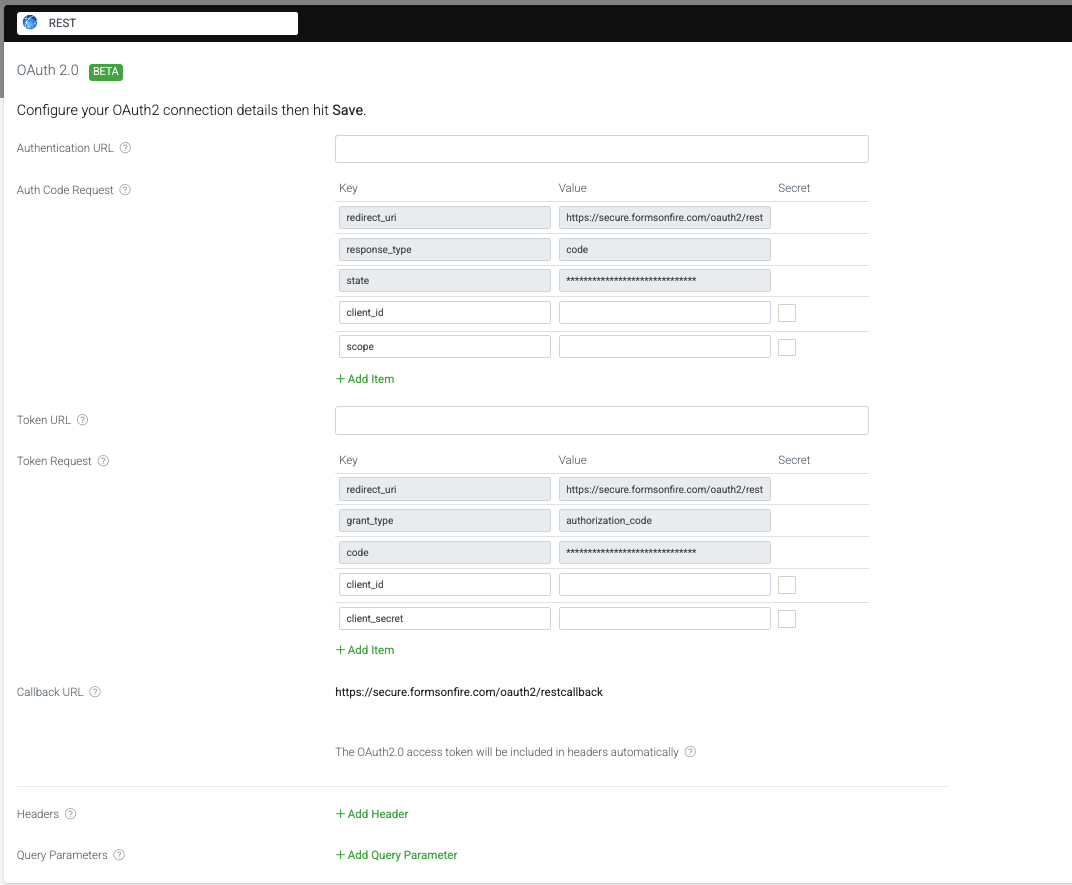Click the client_secret value field
This screenshot has height=885, width=1072.
(x=665, y=618)
